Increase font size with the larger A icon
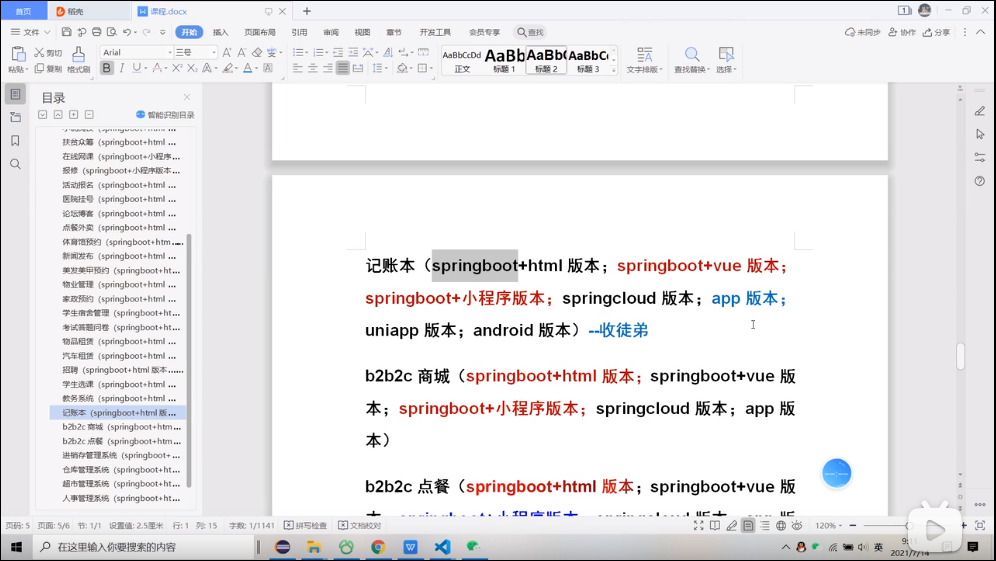Viewport: 996px width, 561px height. 227,53
